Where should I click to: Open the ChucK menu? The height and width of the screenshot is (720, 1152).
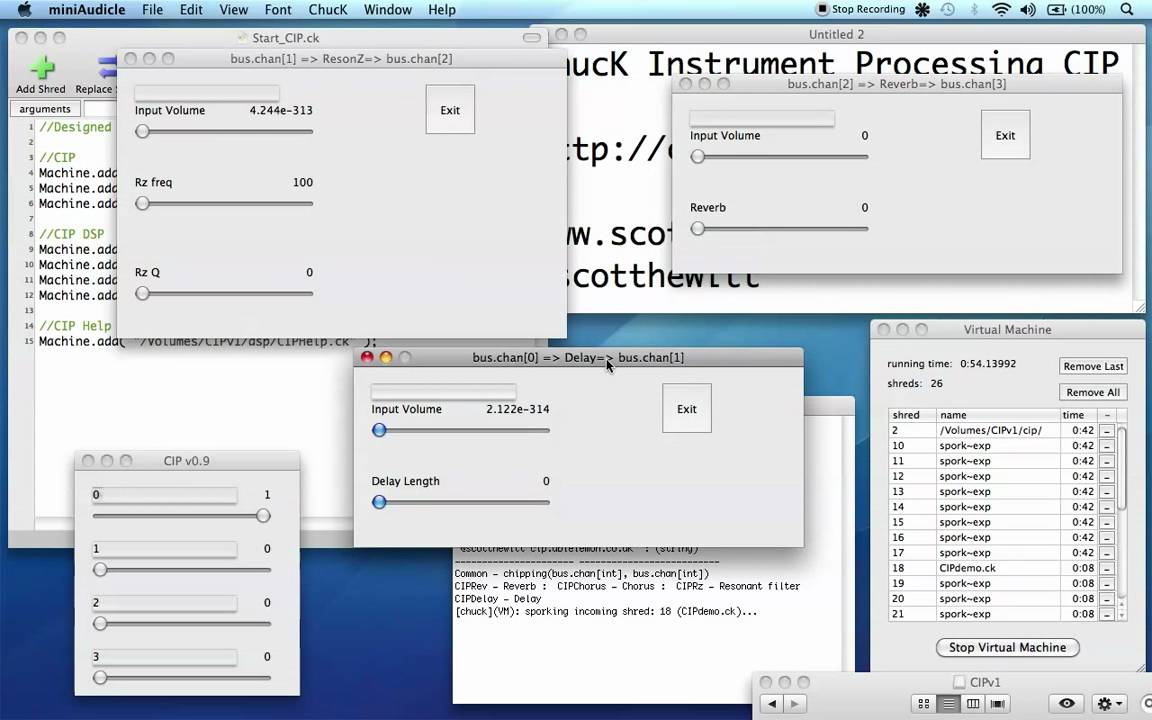[x=328, y=10]
